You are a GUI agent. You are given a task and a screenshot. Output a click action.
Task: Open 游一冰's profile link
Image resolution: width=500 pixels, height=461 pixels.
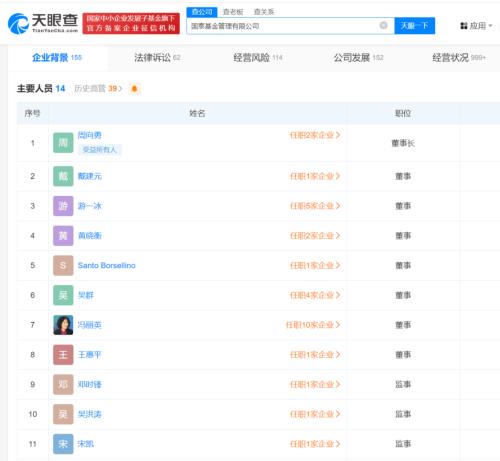click(90, 206)
